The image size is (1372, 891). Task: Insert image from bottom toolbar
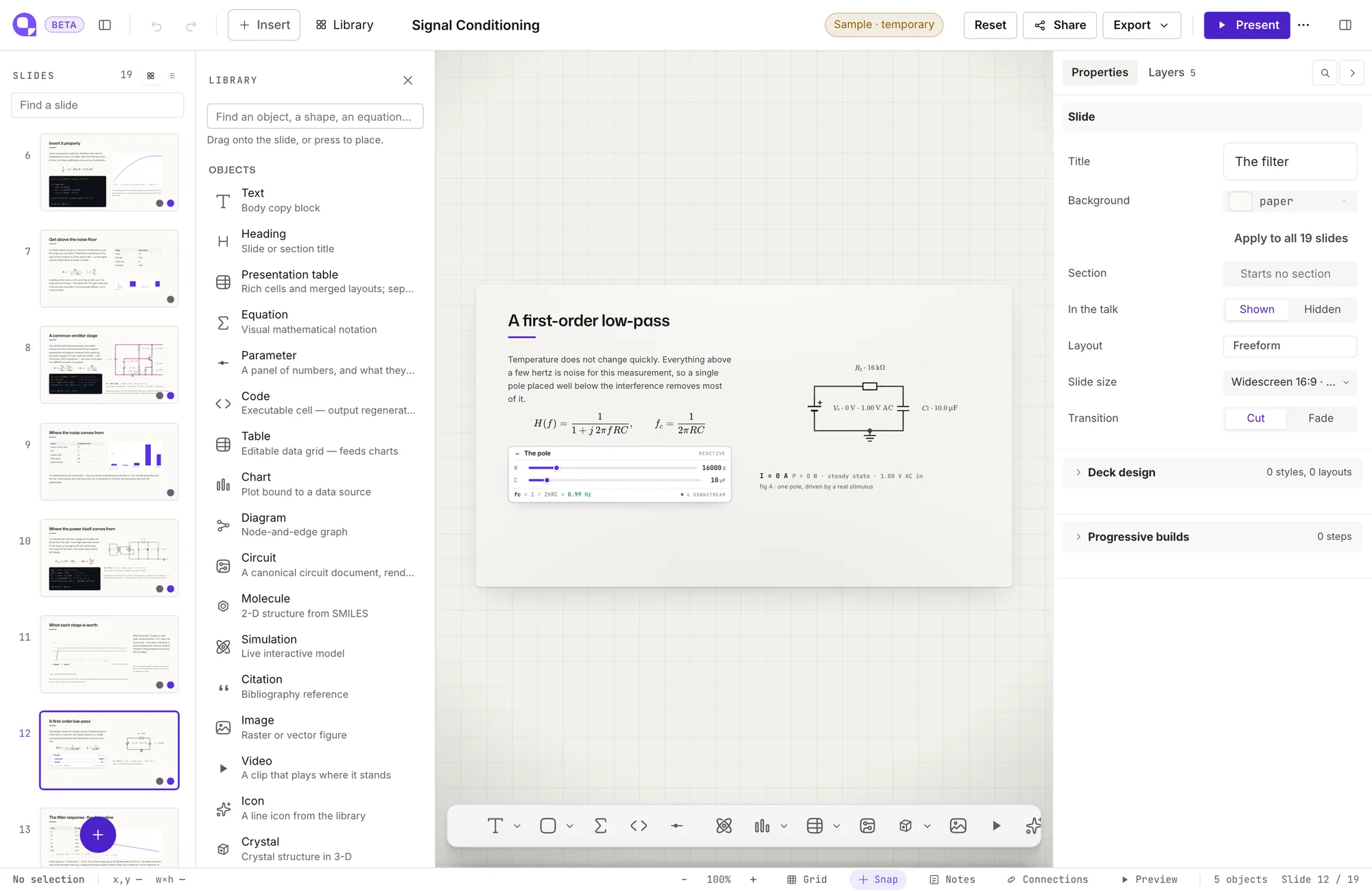[958, 826]
